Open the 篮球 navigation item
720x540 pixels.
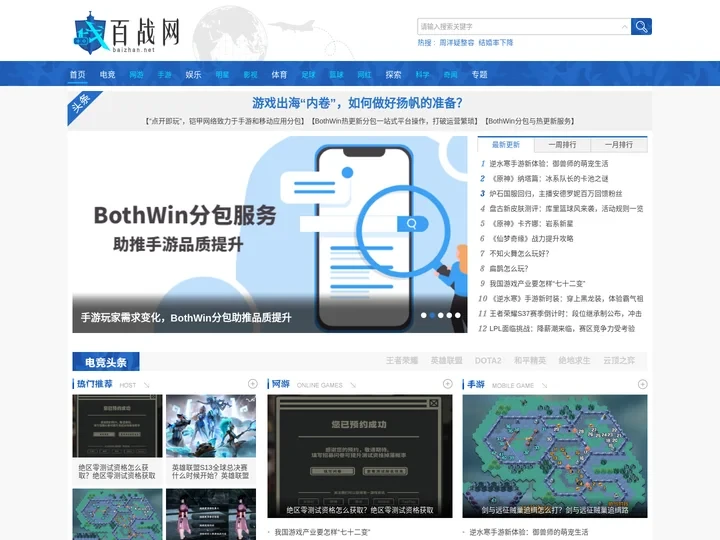tap(337, 74)
